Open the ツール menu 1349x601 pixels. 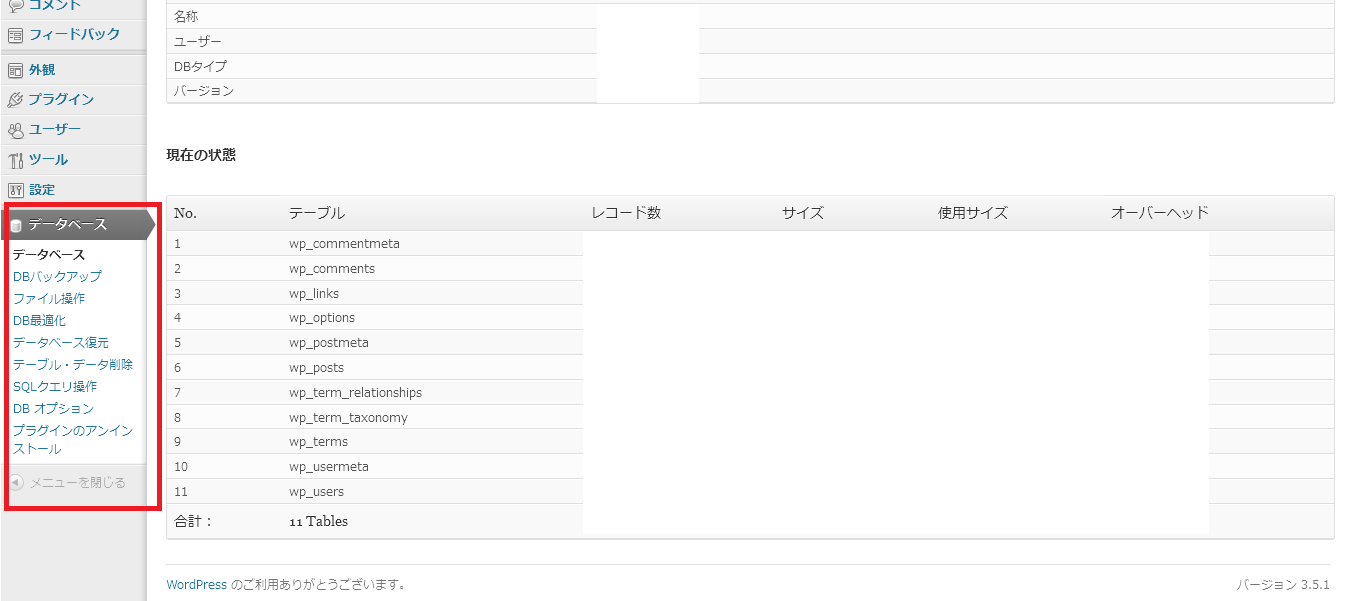tap(48, 160)
